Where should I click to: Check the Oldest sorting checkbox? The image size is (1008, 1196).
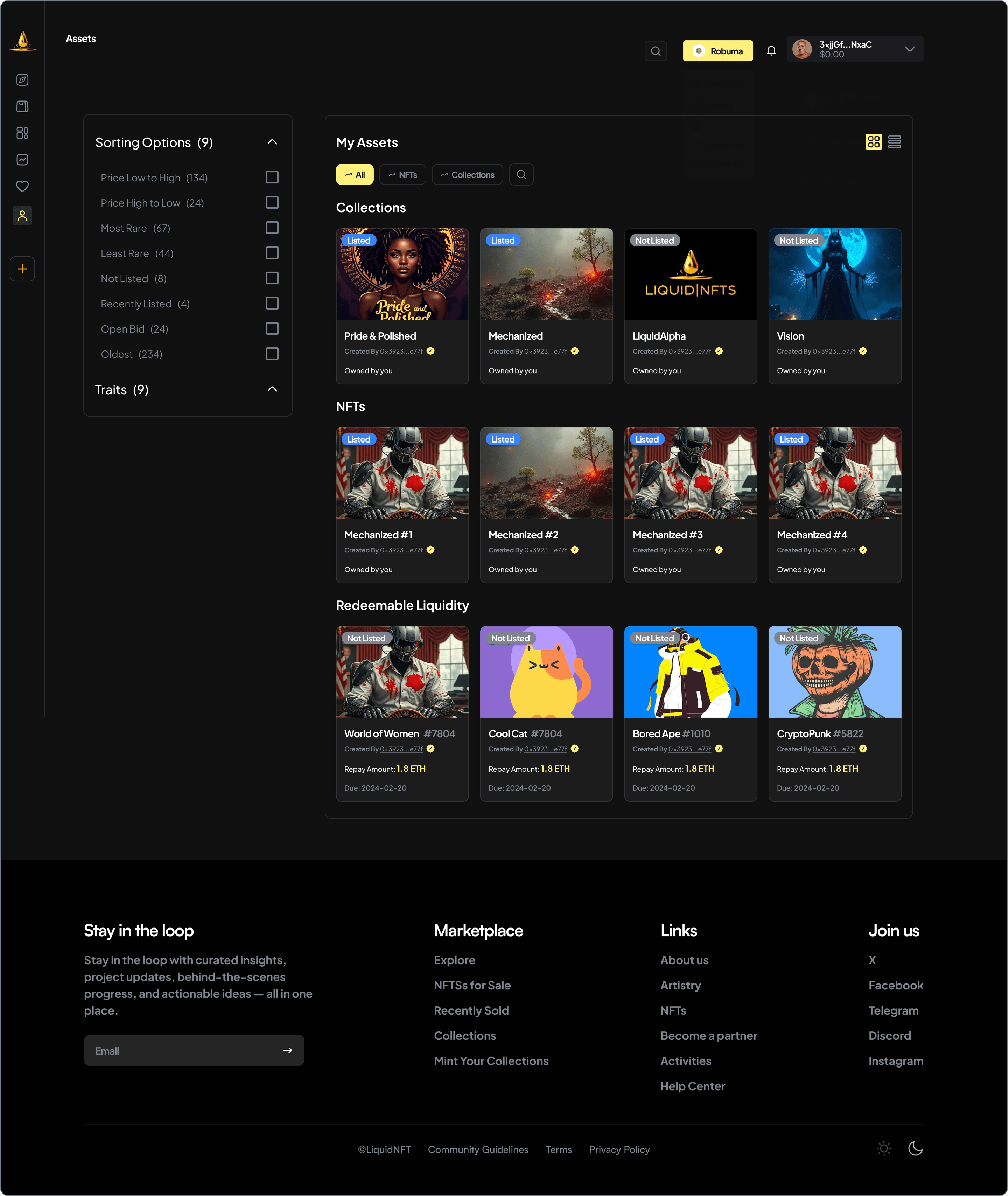pyautogui.click(x=272, y=354)
